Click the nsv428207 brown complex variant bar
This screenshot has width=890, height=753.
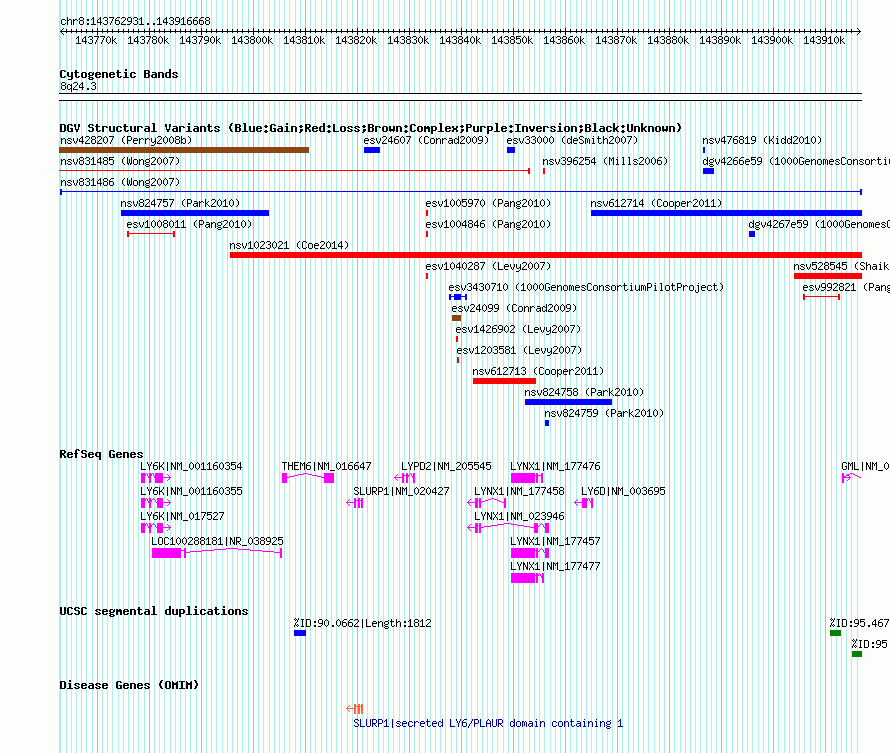click(184, 150)
